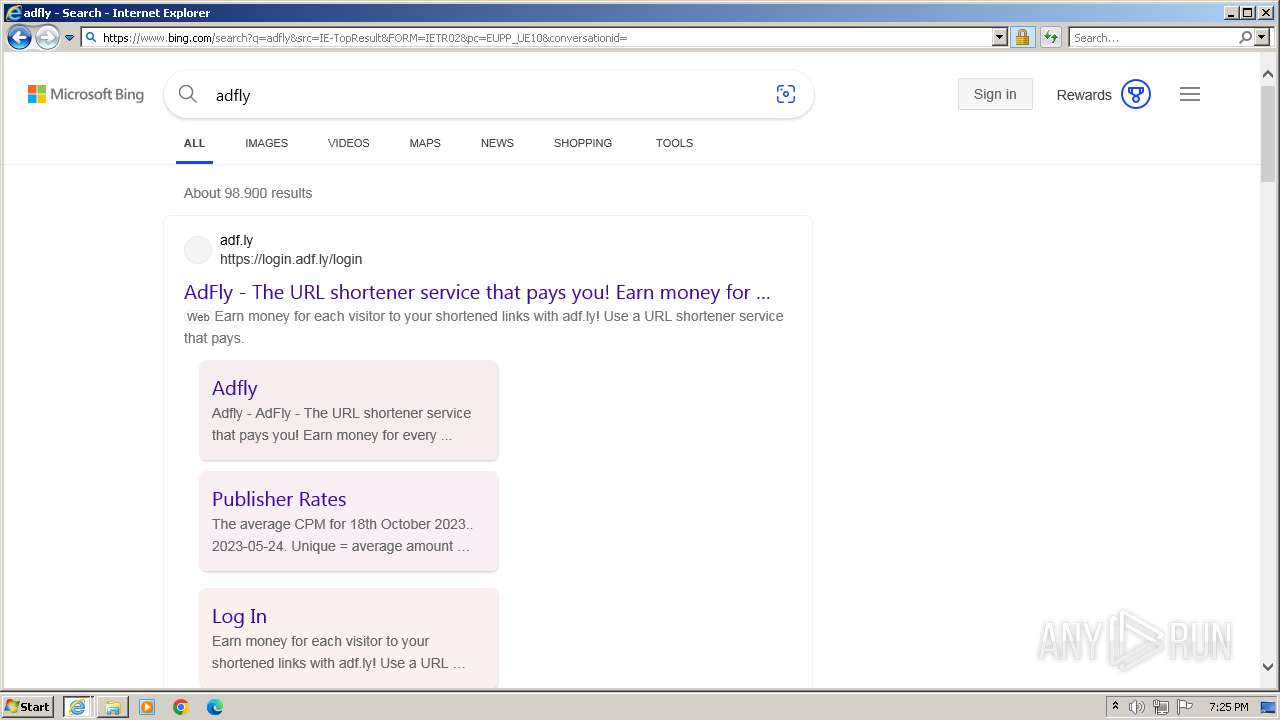
Task: Open the TOOLS search filter
Action: click(675, 143)
